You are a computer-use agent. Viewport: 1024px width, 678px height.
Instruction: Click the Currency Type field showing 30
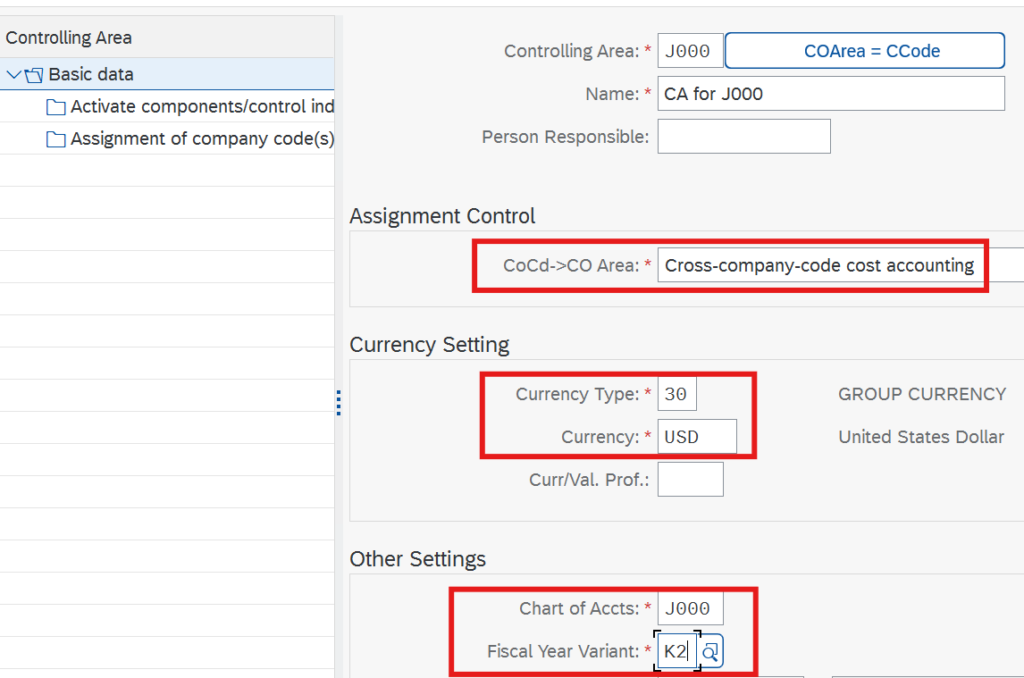pyautogui.click(x=677, y=394)
